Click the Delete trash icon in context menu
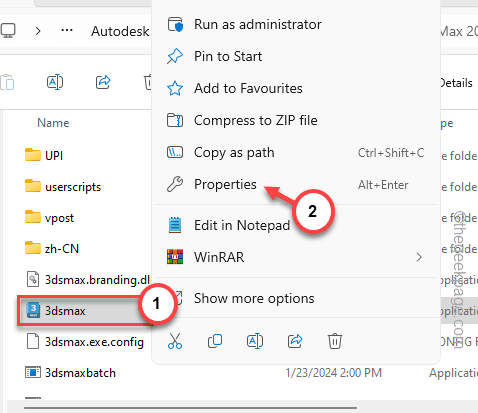Screen dimensions: 478x413 coord(335,341)
